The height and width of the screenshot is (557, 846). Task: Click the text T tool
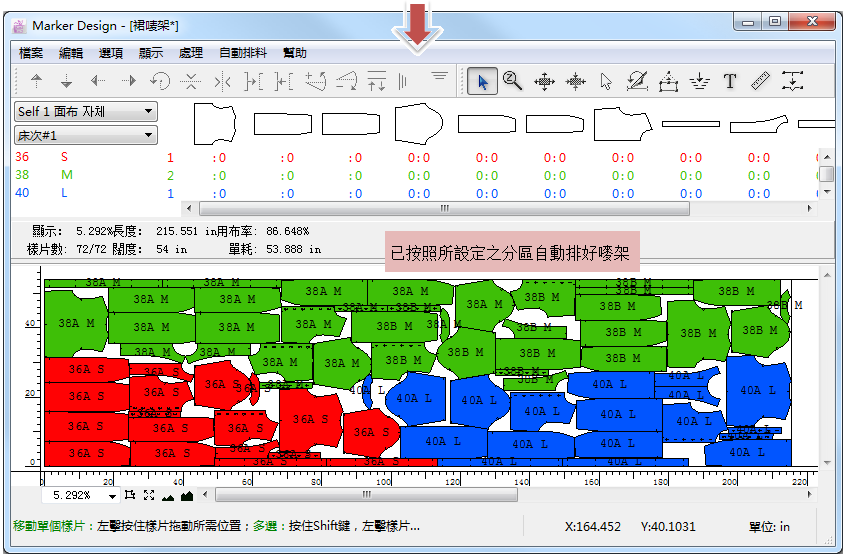(x=730, y=82)
